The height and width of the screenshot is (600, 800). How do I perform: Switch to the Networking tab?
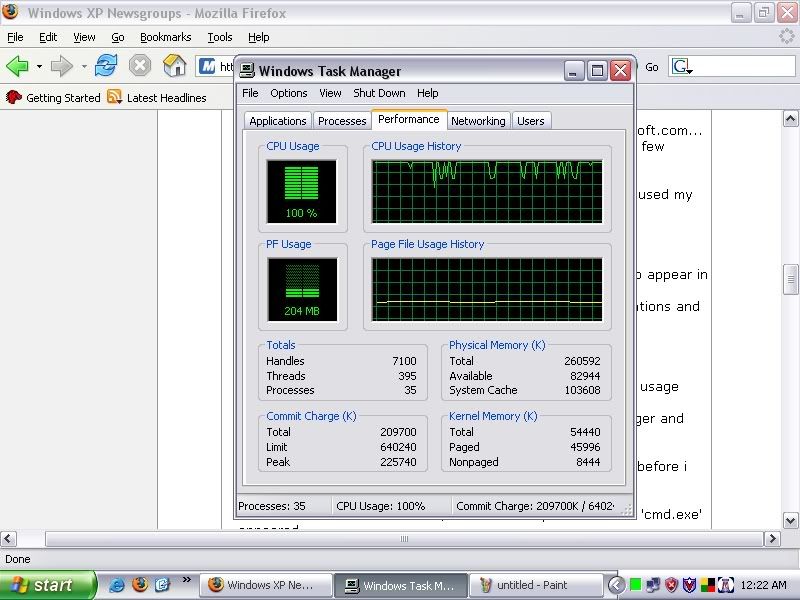point(478,121)
